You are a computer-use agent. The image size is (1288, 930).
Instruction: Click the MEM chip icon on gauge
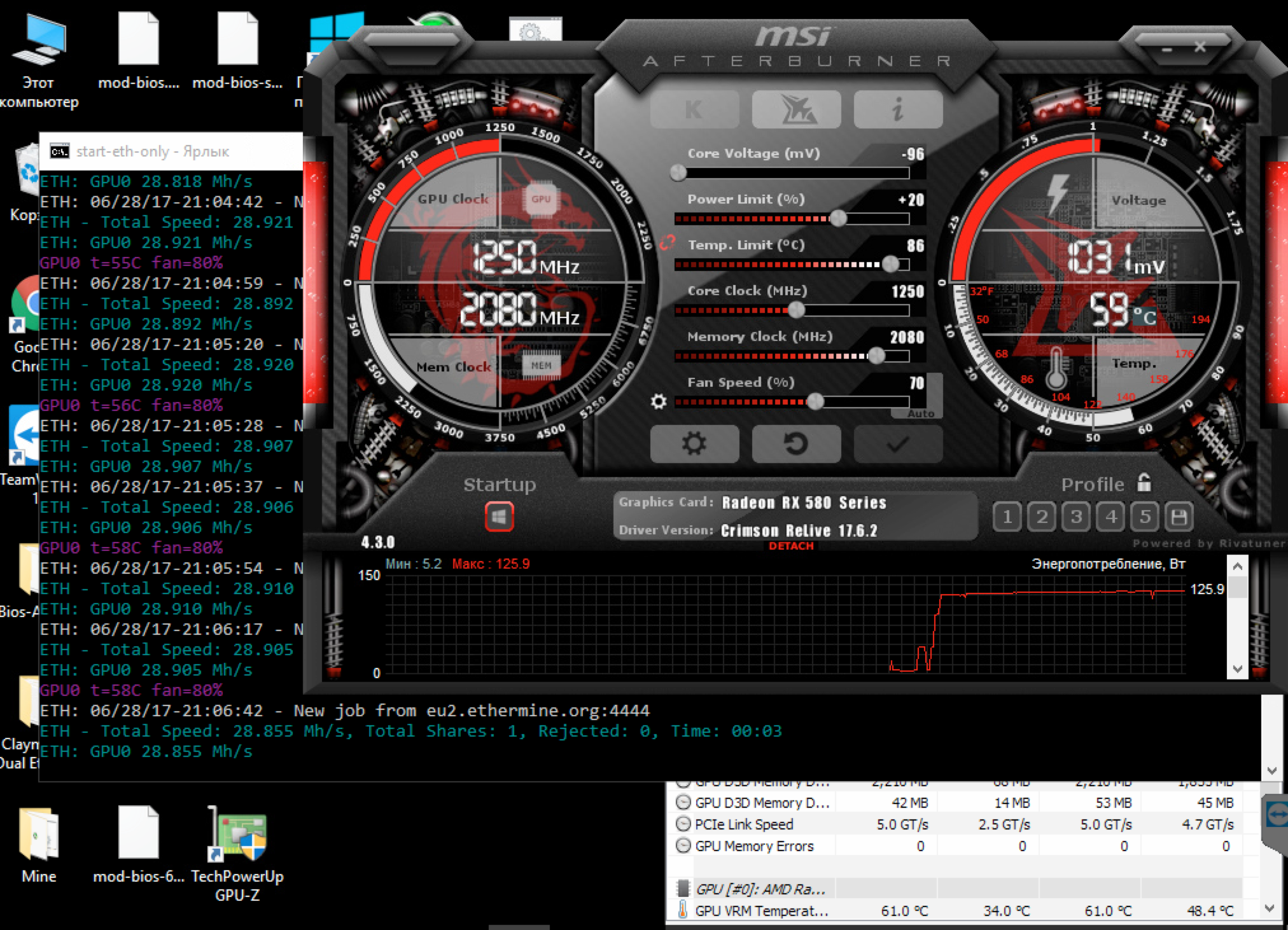pos(542,365)
